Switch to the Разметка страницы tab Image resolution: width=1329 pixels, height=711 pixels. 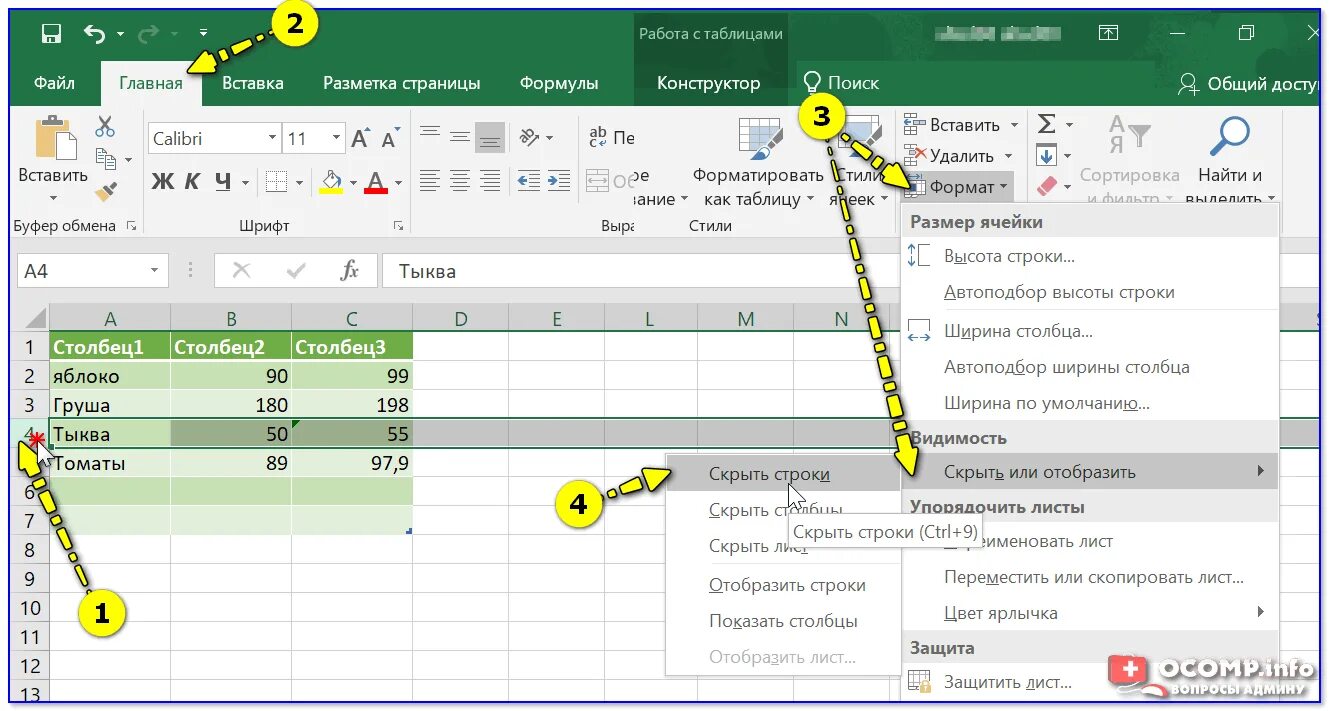point(401,83)
